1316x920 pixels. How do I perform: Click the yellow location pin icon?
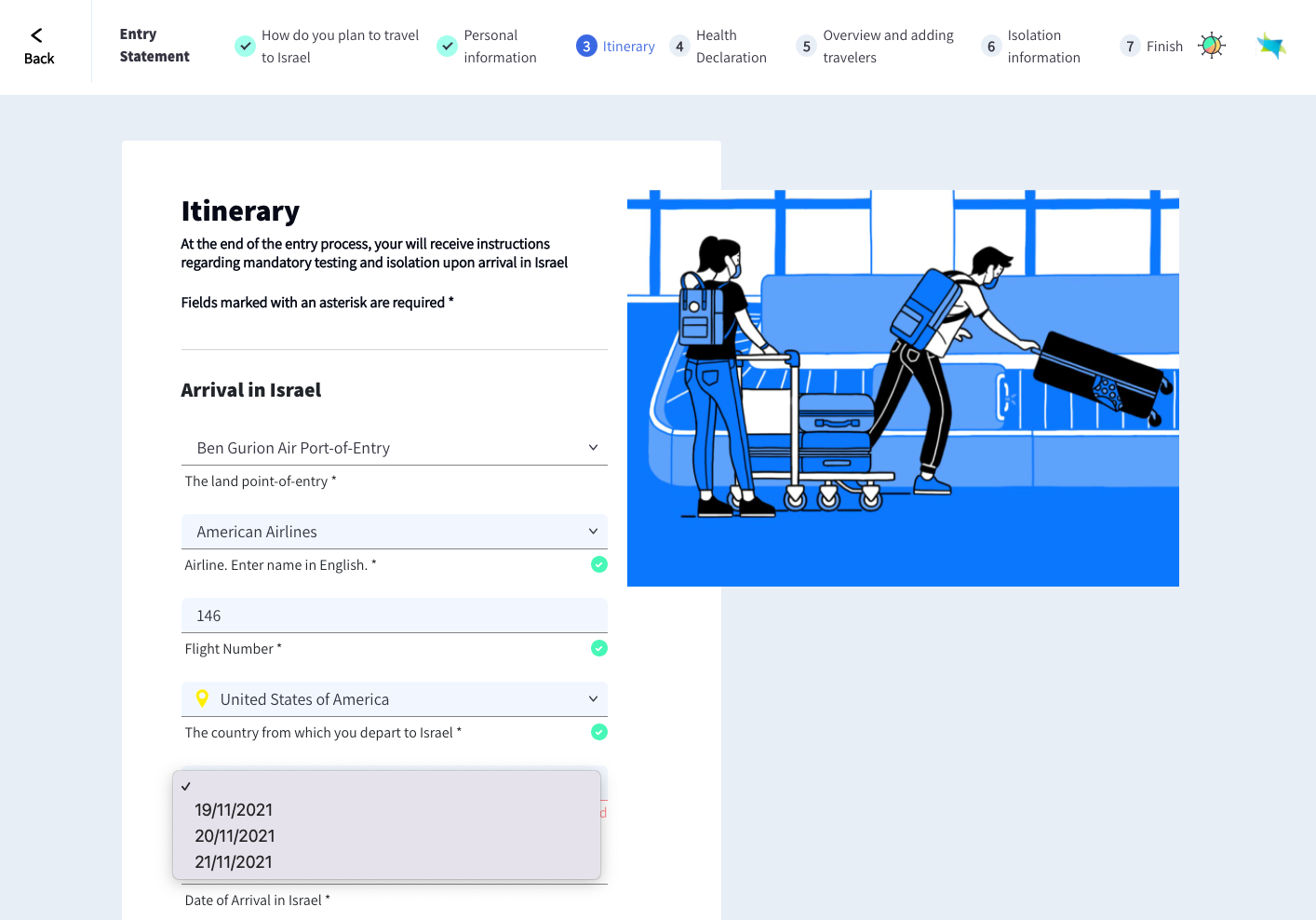click(202, 698)
